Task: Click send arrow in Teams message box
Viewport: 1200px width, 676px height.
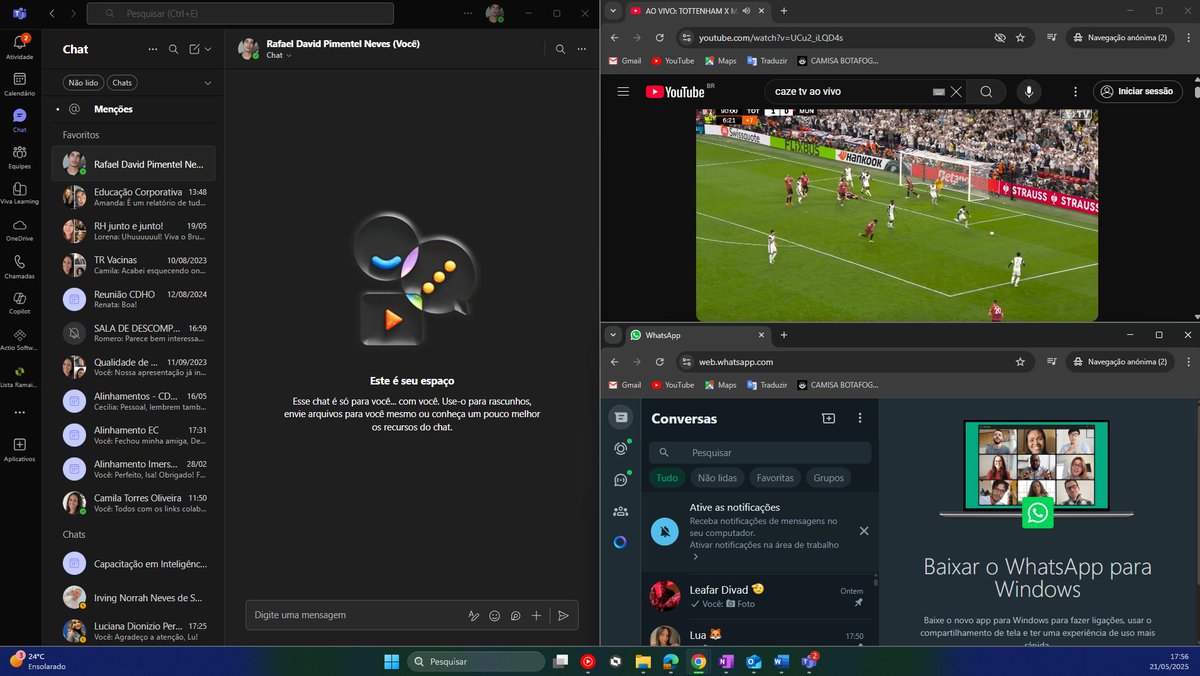Action: [563, 616]
